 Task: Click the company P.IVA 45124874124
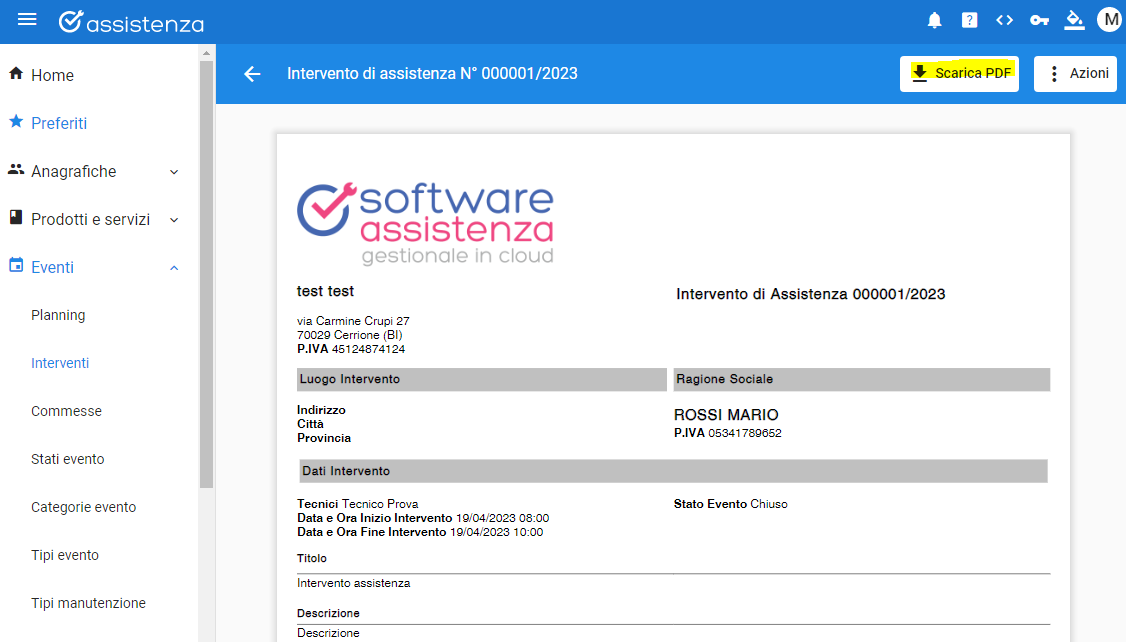pos(351,349)
